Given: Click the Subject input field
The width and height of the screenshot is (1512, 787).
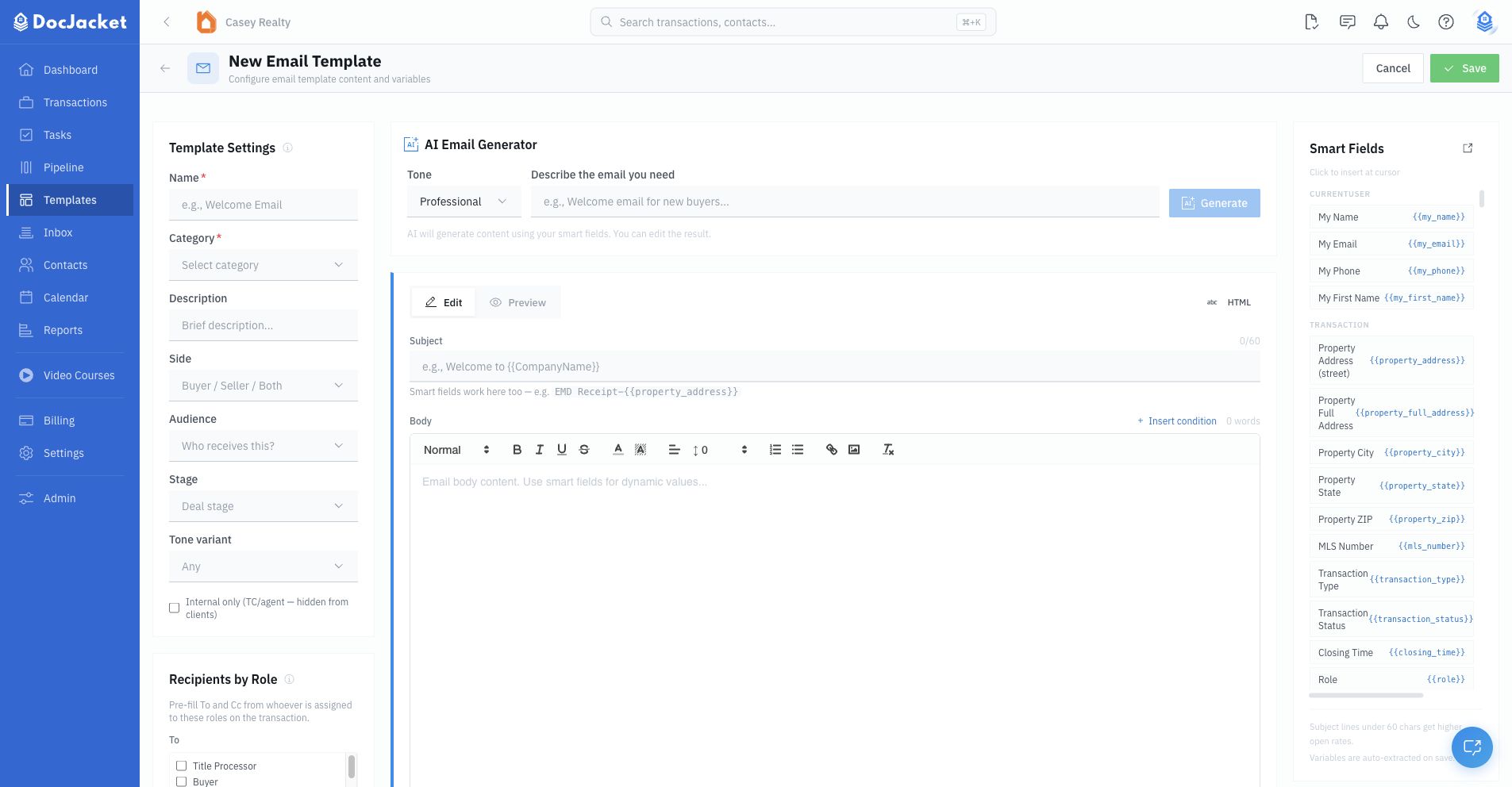Looking at the screenshot, I should tap(835, 367).
